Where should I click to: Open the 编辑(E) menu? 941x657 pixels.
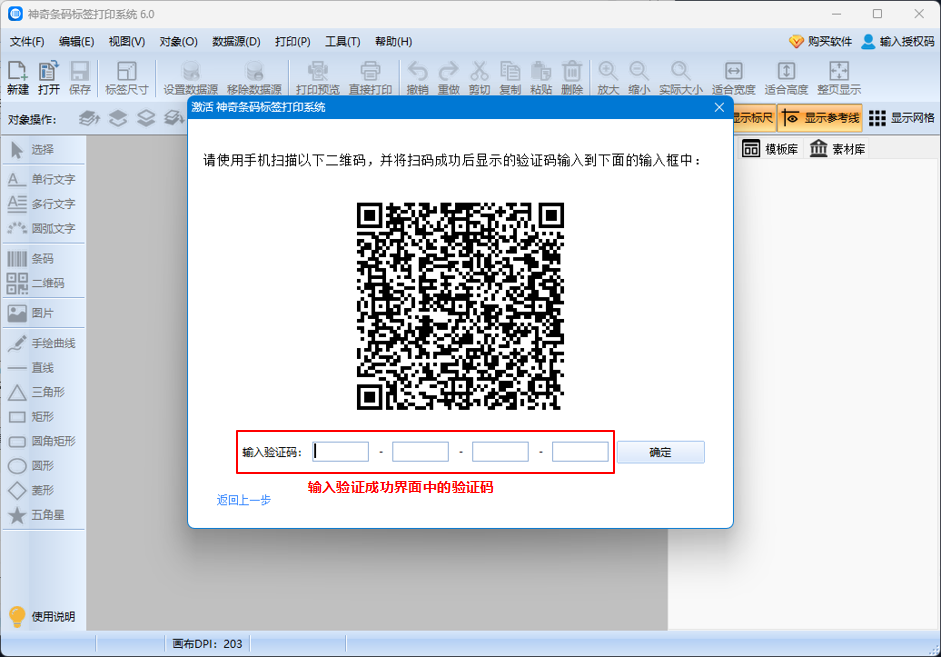[x=76, y=41]
